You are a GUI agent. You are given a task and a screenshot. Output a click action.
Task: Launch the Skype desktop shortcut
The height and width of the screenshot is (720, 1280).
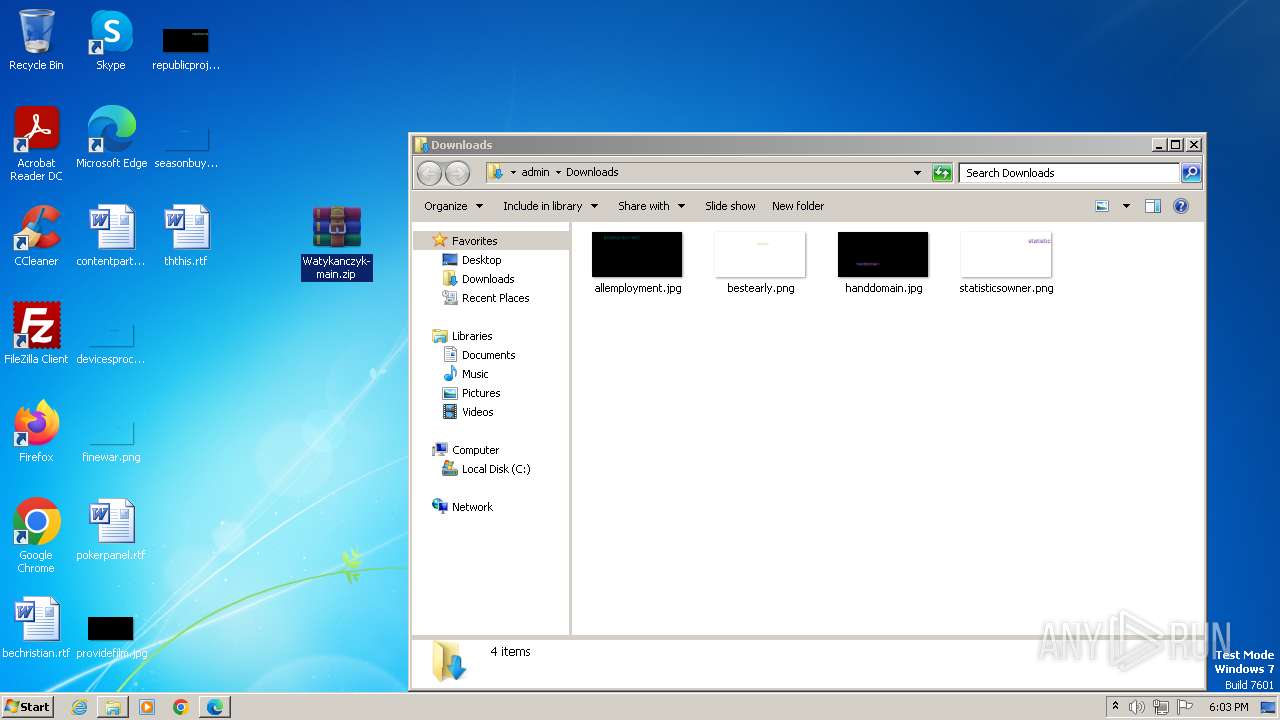click(110, 40)
